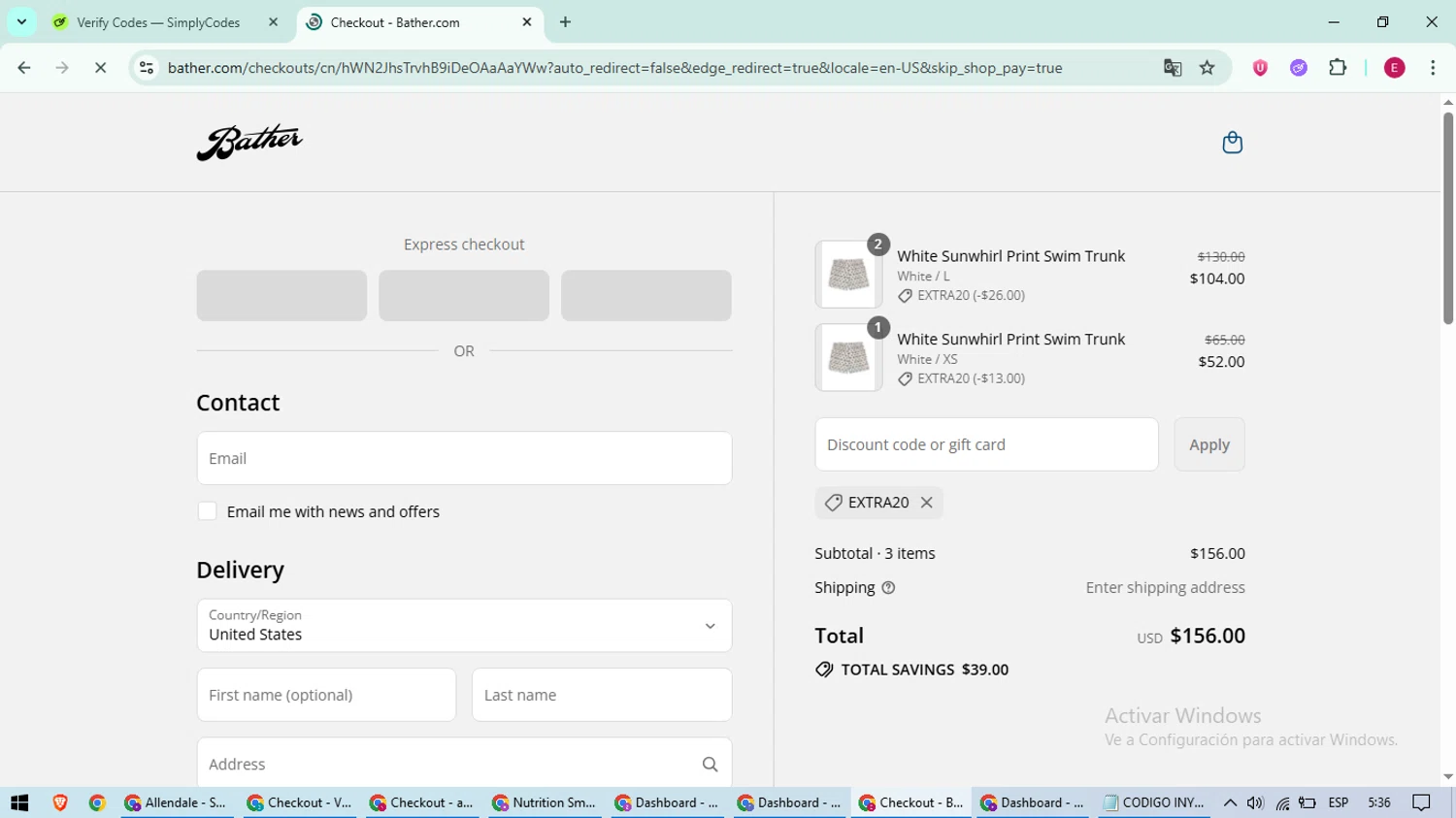Click the ESP language indicator
This screenshot has width=1456, height=818.
point(1339,802)
